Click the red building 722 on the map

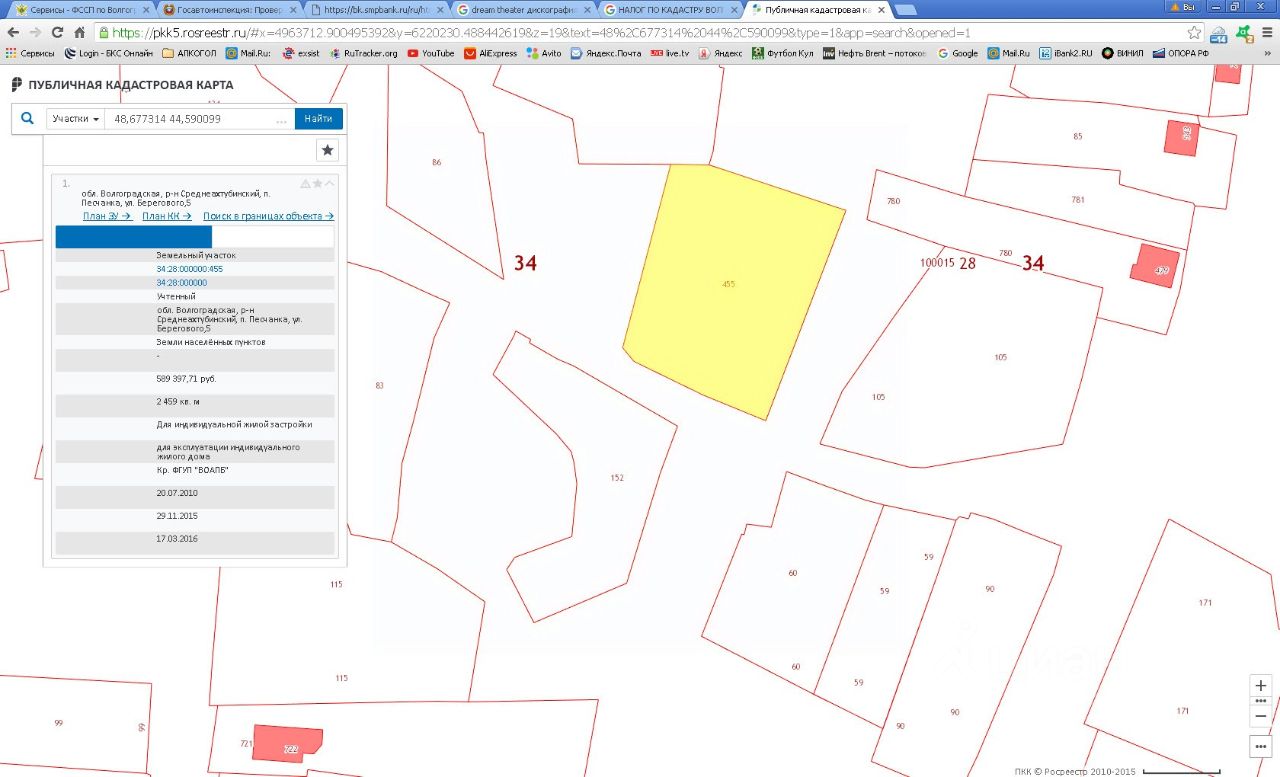tap(288, 744)
